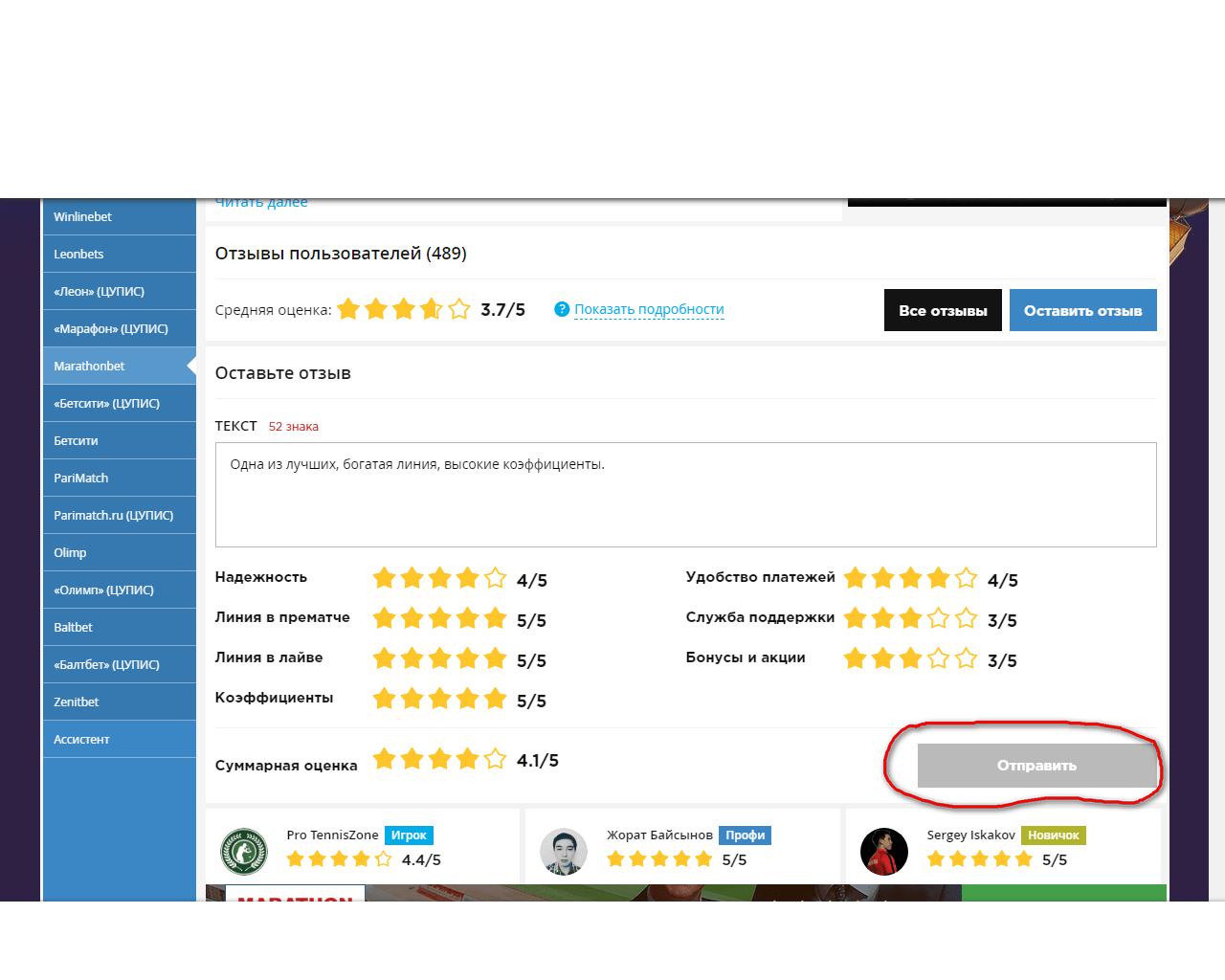Click the blue question mark help icon
Viewport: 1225px width, 980px height.
tap(562, 309)
